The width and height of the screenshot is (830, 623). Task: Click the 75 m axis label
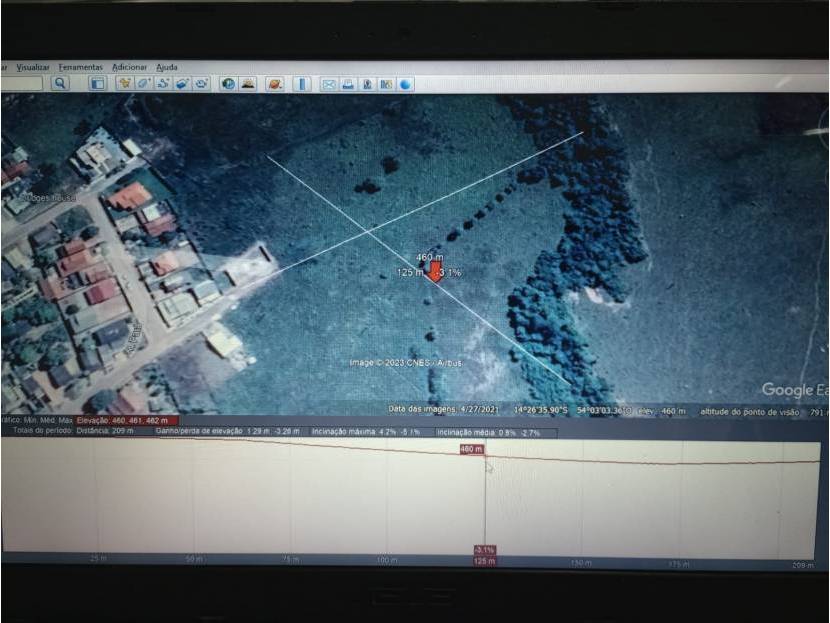click(x=291, y=559)
